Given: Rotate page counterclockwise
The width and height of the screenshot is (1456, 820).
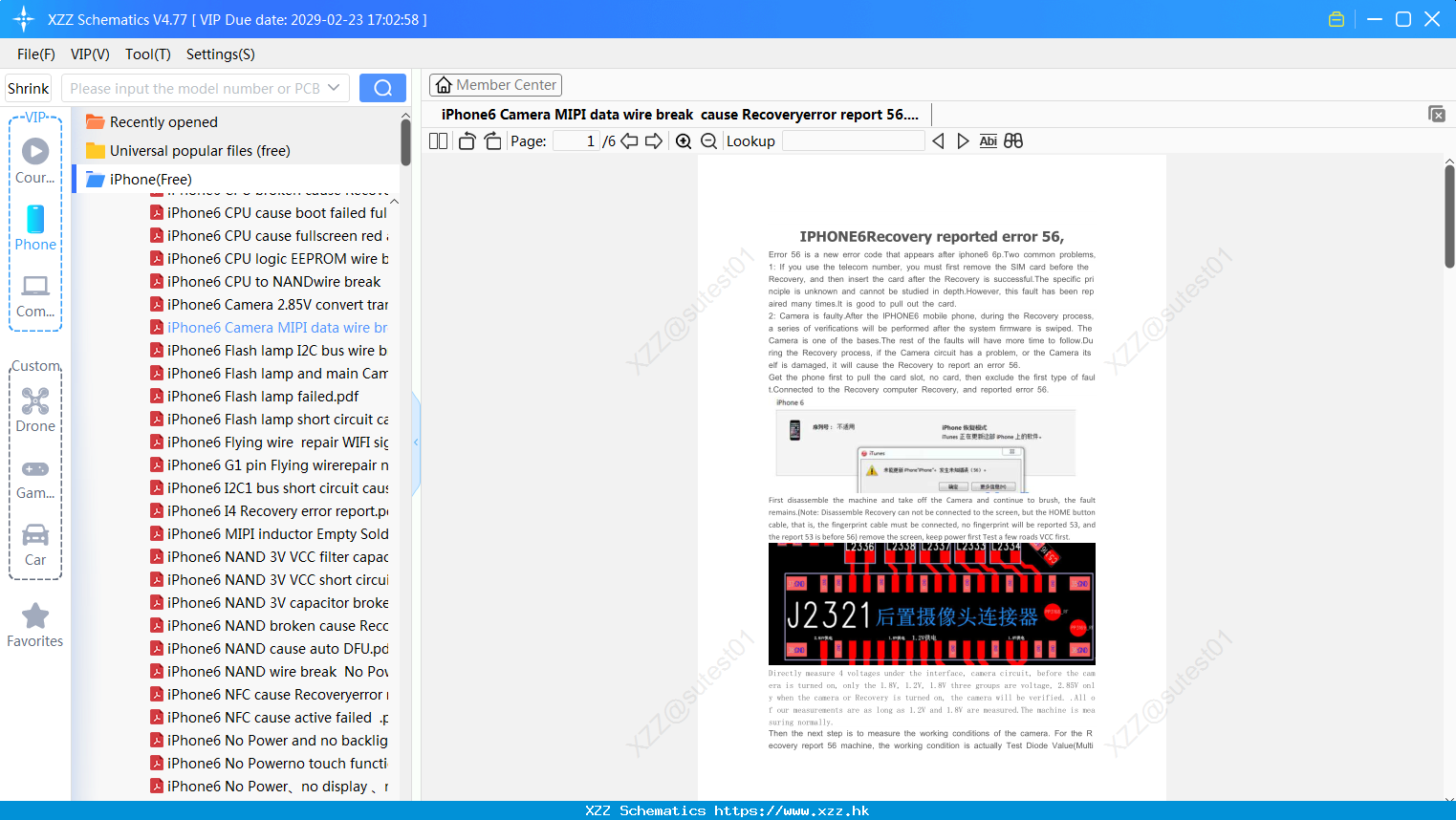Looking at the screenshot, I should (467, 141).
